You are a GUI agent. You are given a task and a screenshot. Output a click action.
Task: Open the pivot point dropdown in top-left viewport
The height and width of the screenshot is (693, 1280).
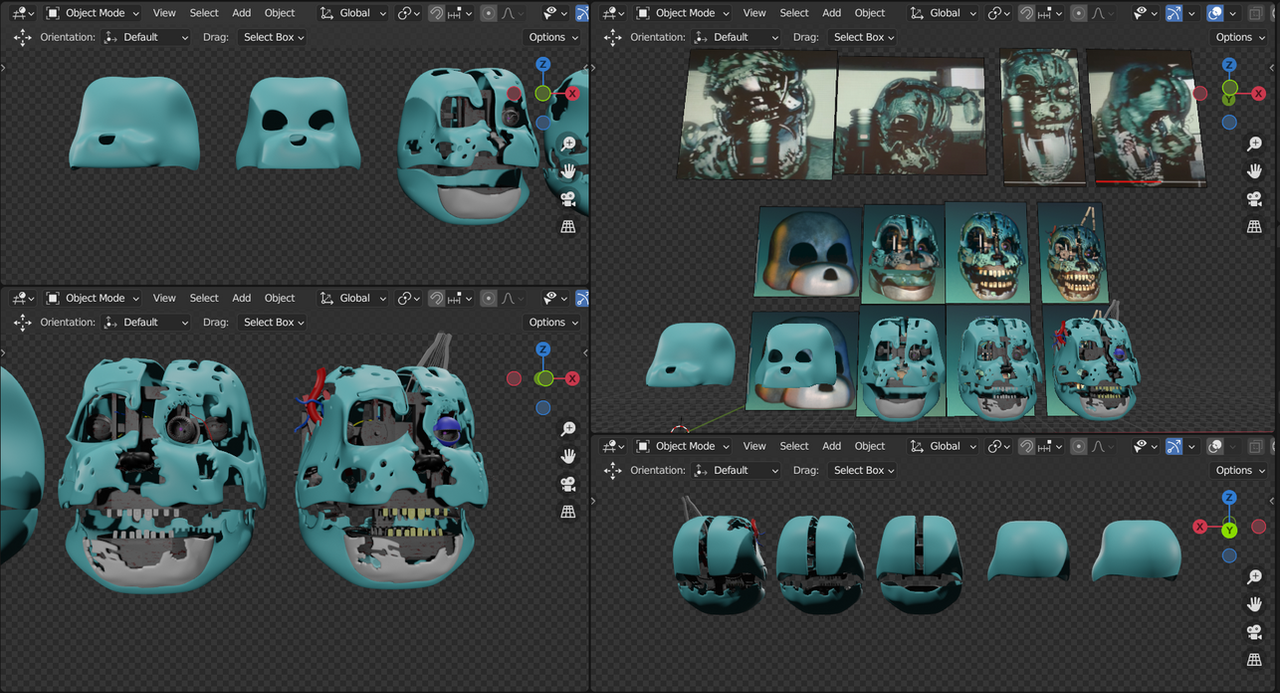tap(408, 13)
